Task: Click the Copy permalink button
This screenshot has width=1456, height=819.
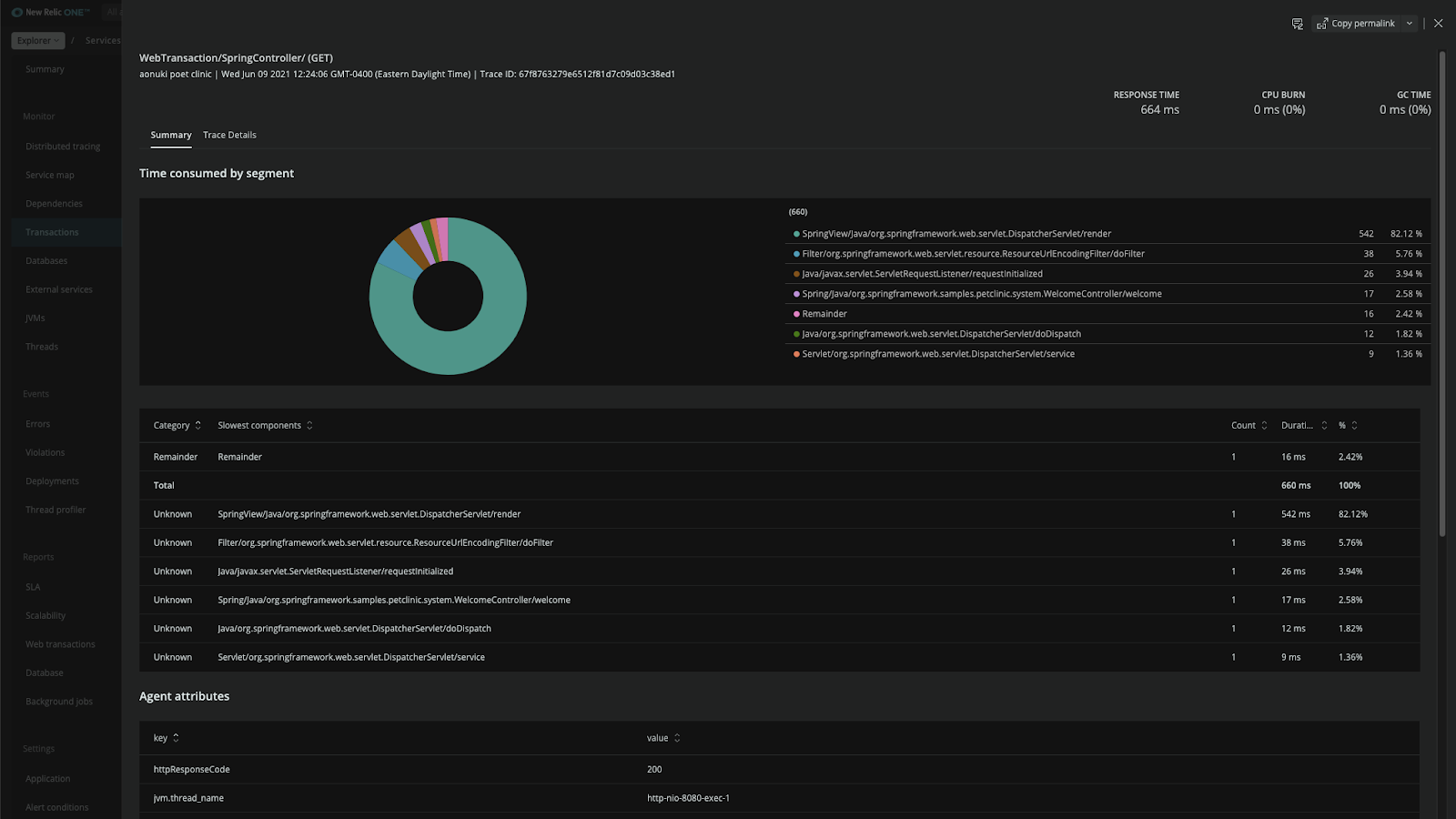Action: click(x=1364, y=24)
